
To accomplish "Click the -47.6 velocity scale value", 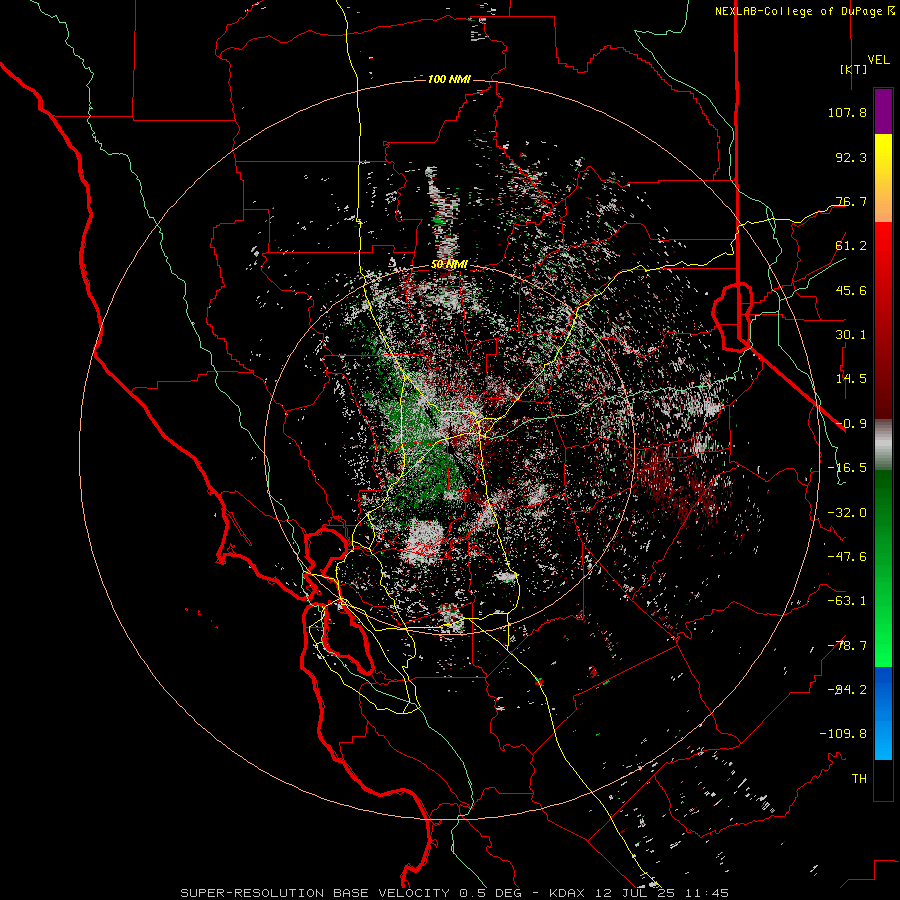I will [847, 557].
